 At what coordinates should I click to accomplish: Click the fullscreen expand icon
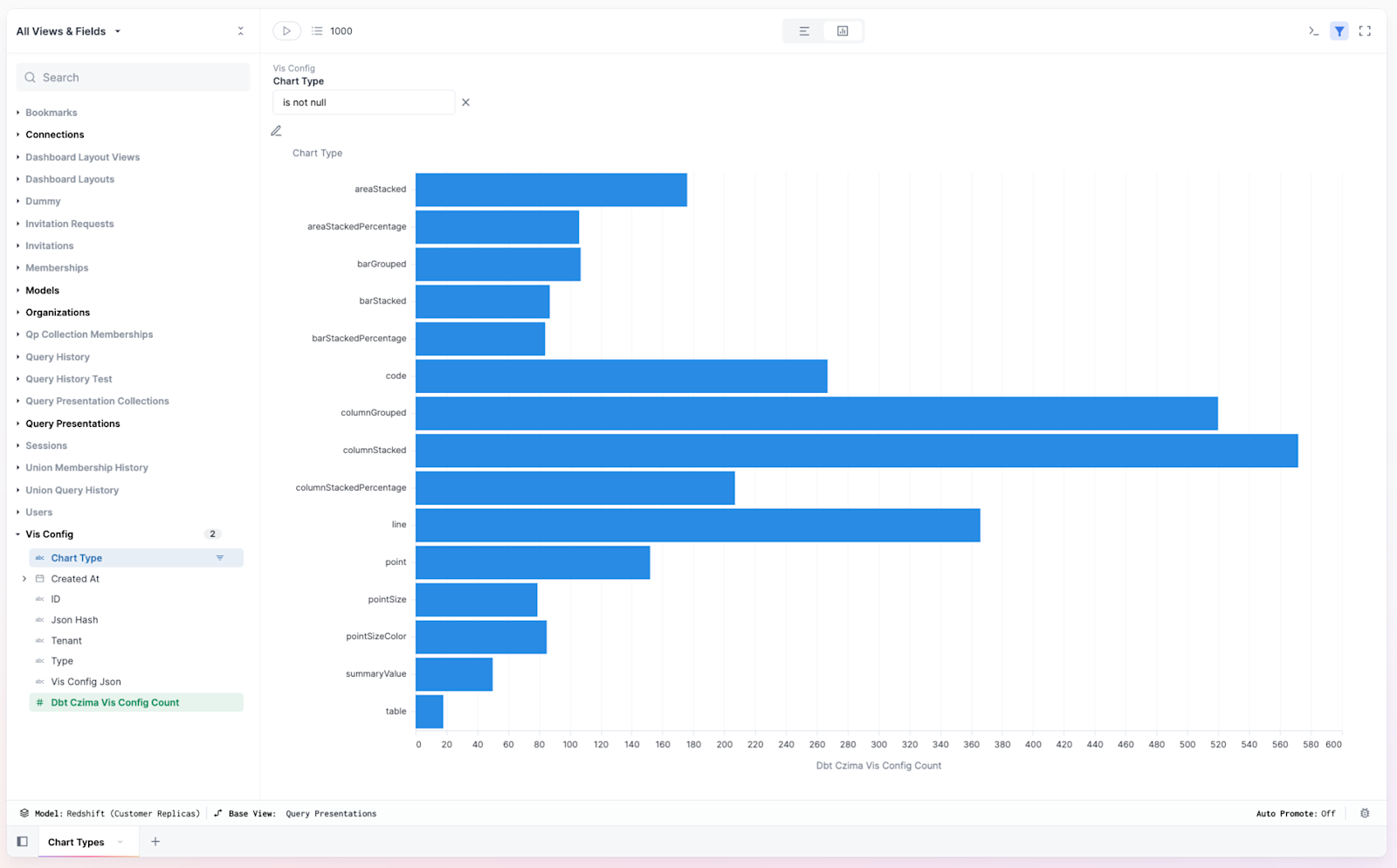(1366, 31)
